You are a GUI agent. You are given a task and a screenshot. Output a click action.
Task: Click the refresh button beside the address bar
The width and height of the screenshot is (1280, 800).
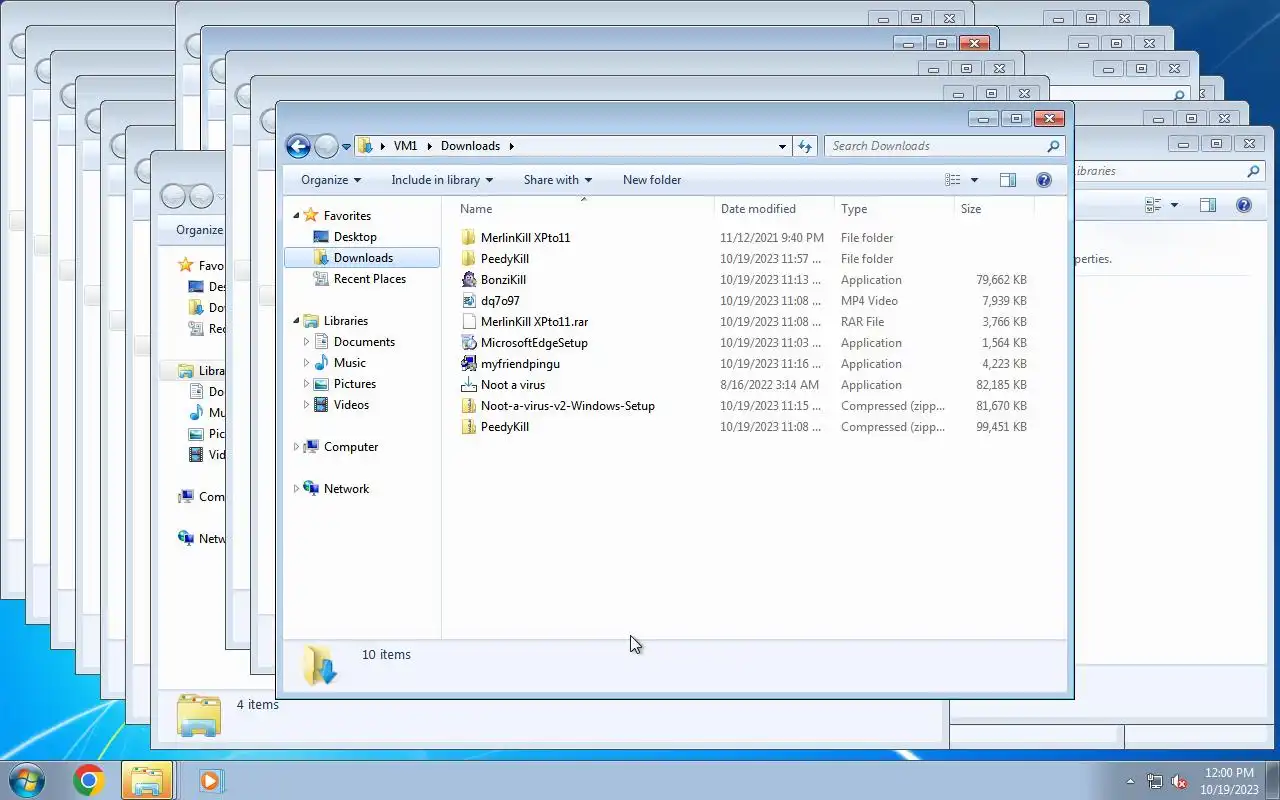805,146
